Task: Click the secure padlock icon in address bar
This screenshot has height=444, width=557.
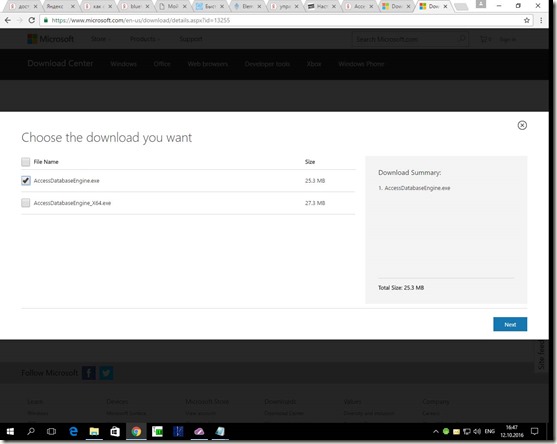Action: (x=45, y=20)
